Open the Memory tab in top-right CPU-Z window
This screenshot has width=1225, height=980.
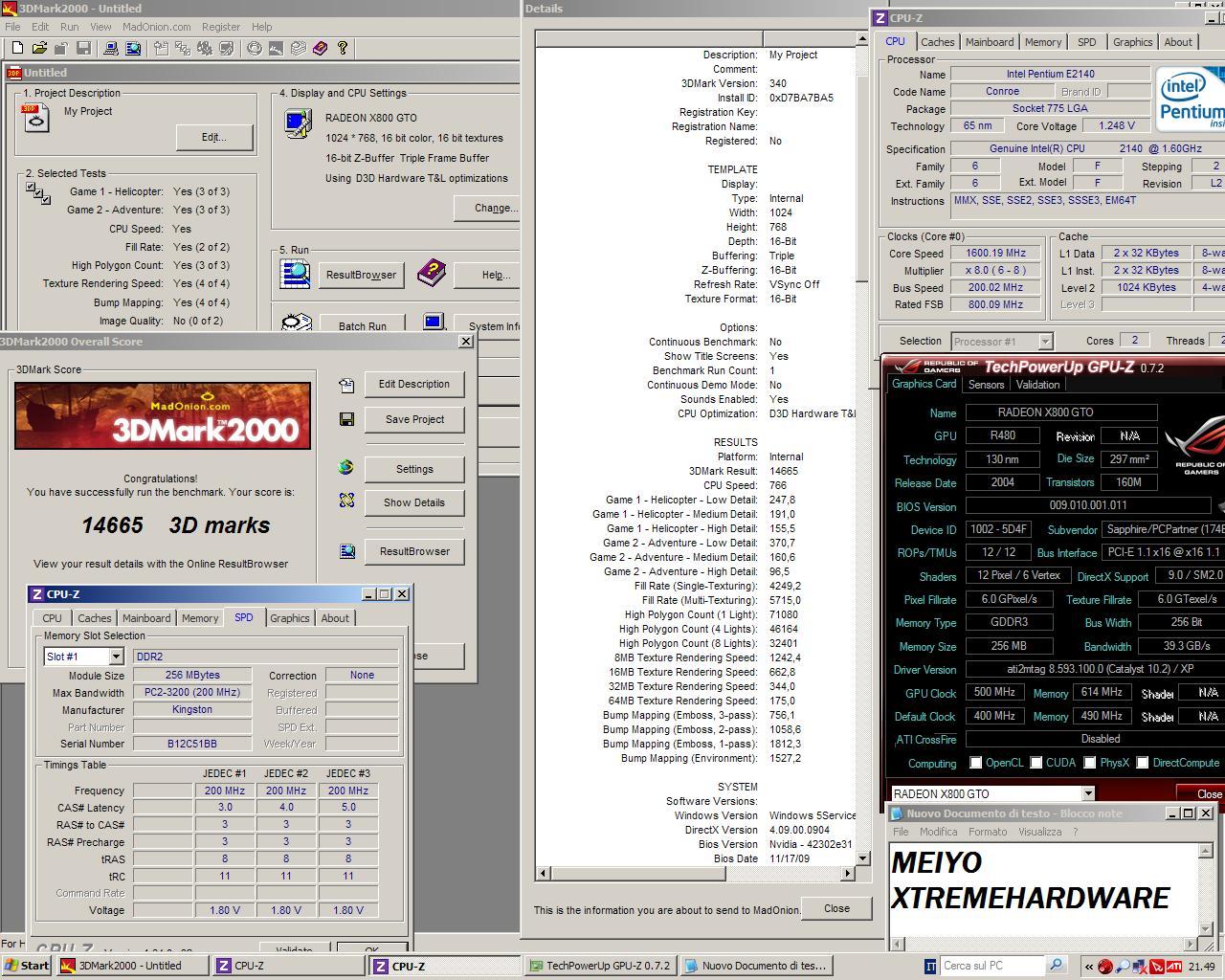click(1043, 42)
